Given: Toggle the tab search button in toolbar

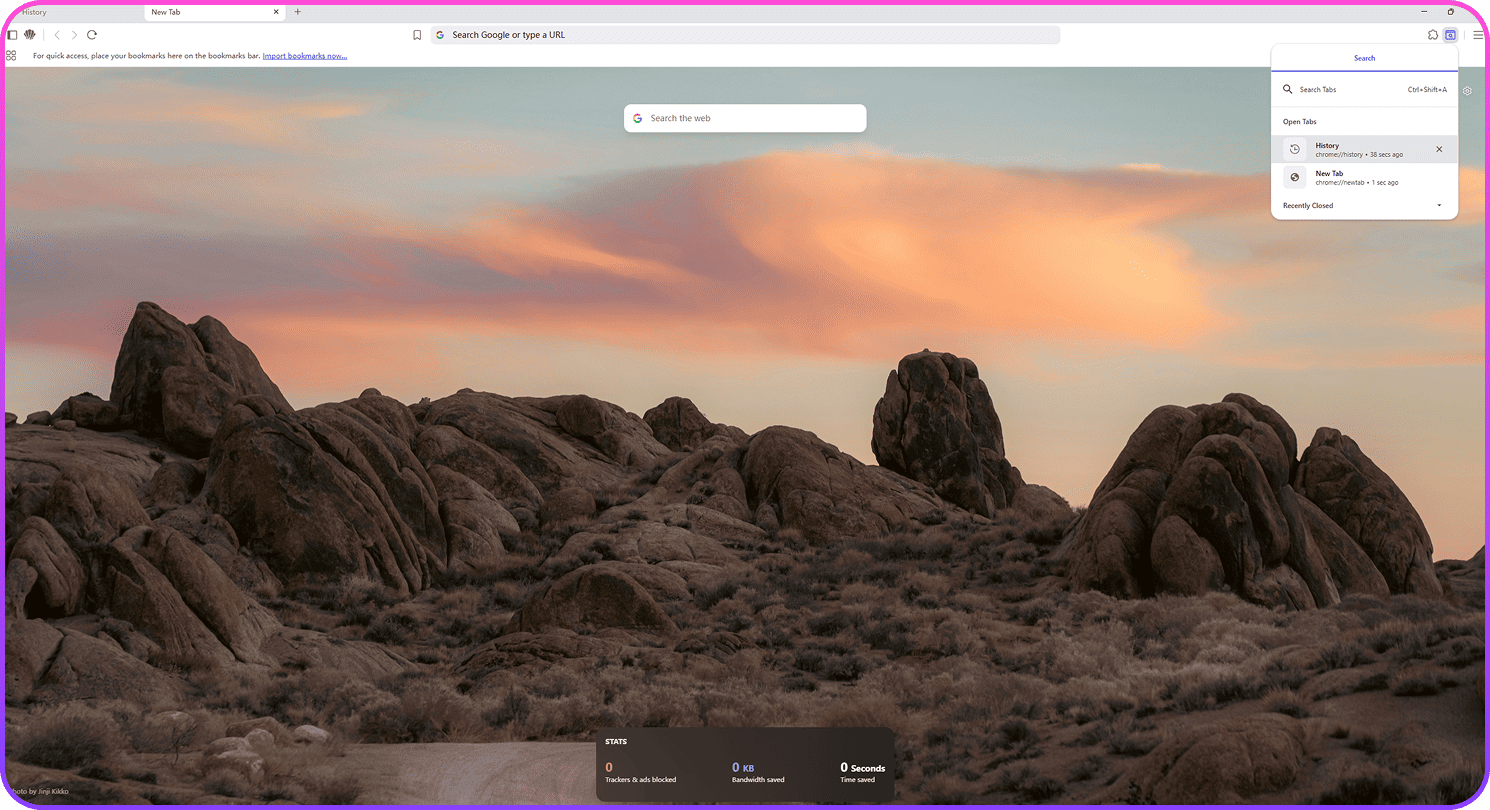Looking at the screenshot, I should (1450, 35).
